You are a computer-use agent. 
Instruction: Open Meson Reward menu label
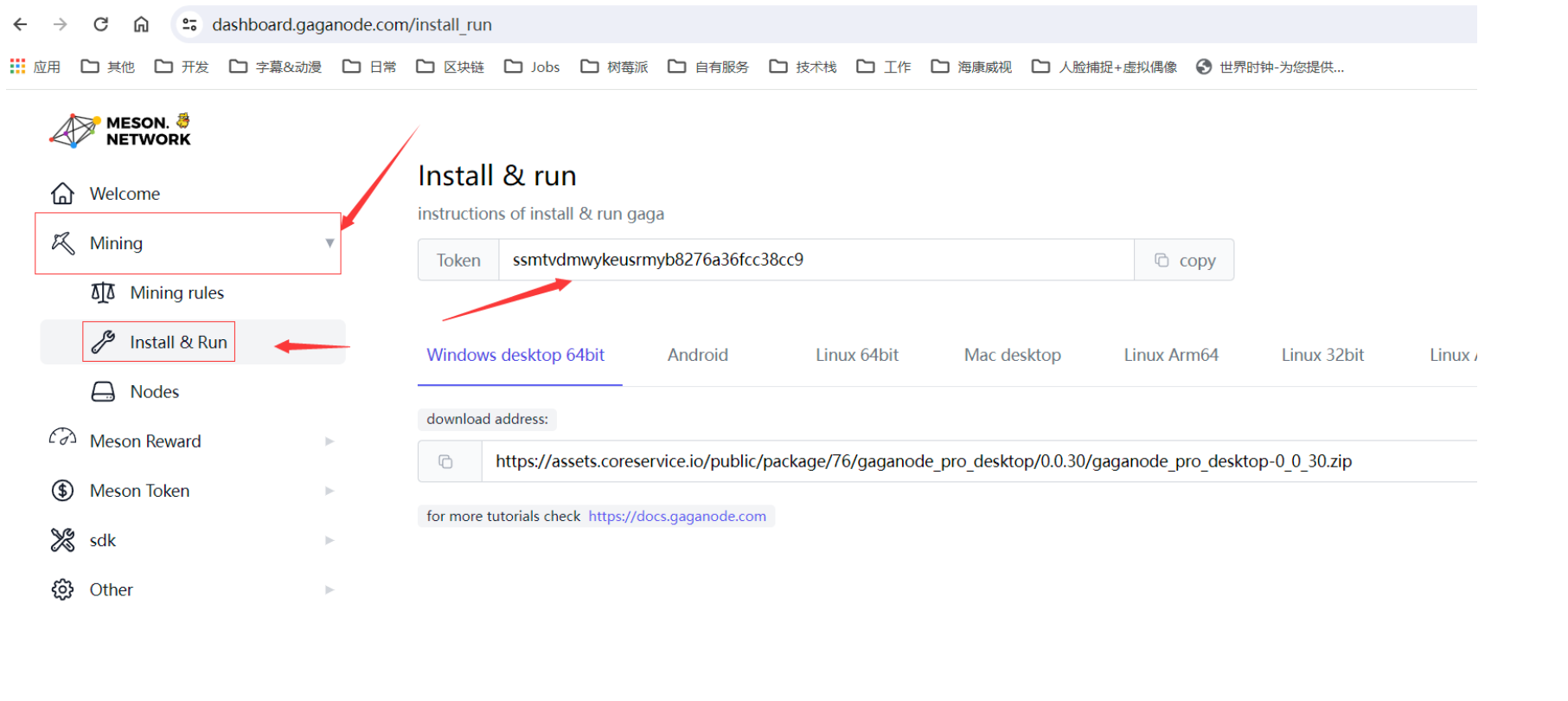tap(145, 441)
